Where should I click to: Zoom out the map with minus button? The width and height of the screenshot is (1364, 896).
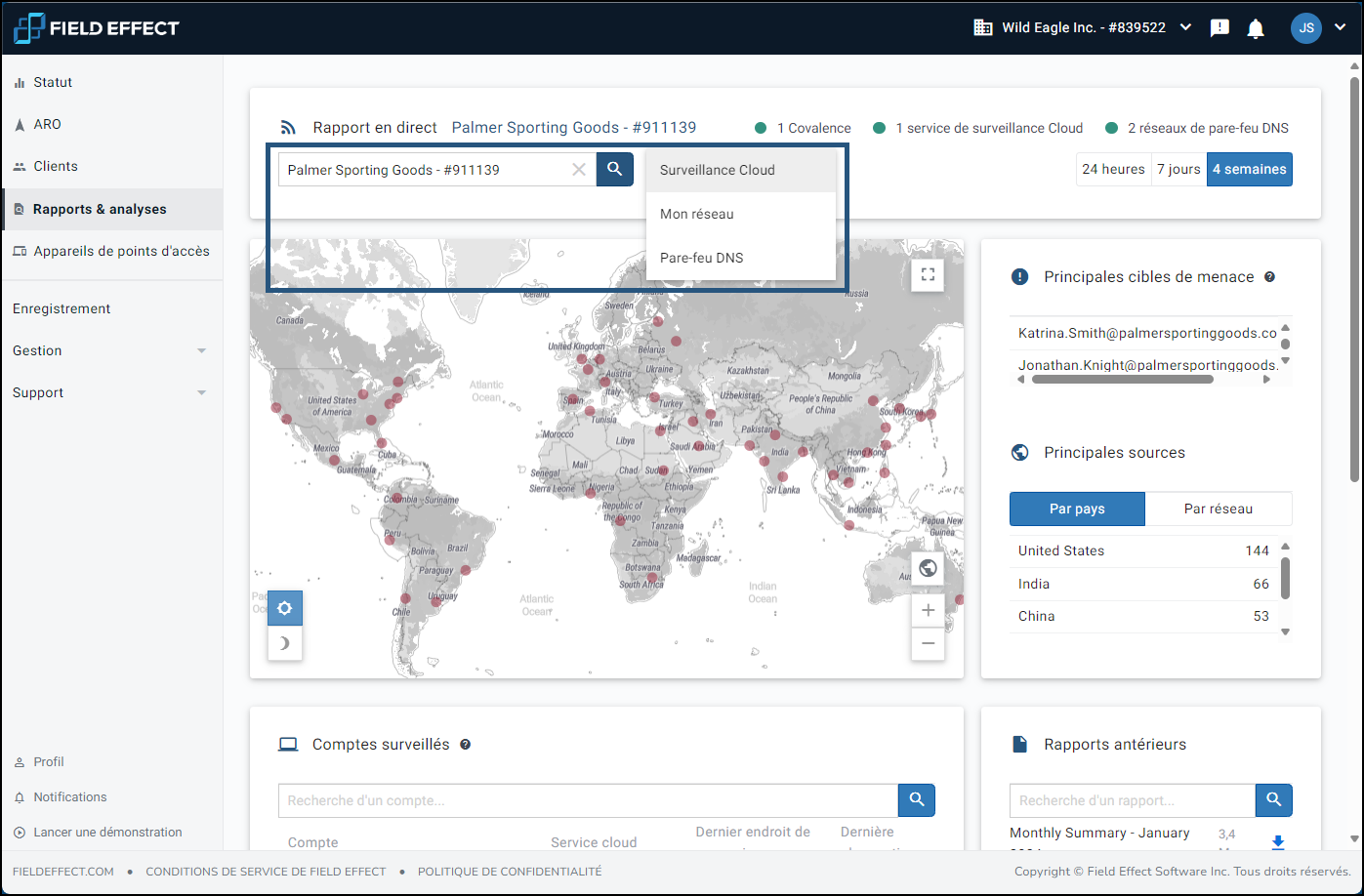point(928,643)
